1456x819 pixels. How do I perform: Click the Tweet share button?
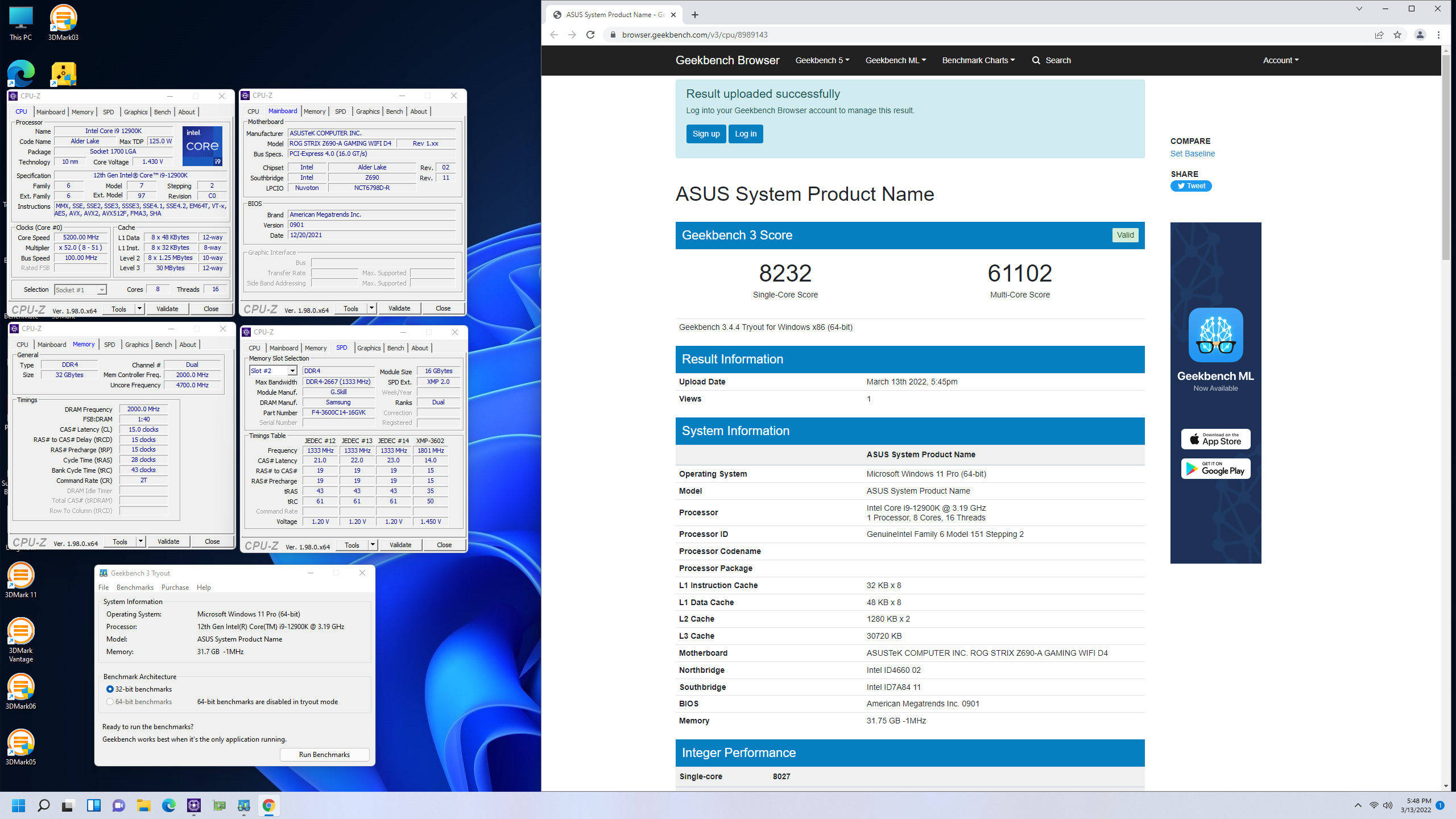point(1191,186)
